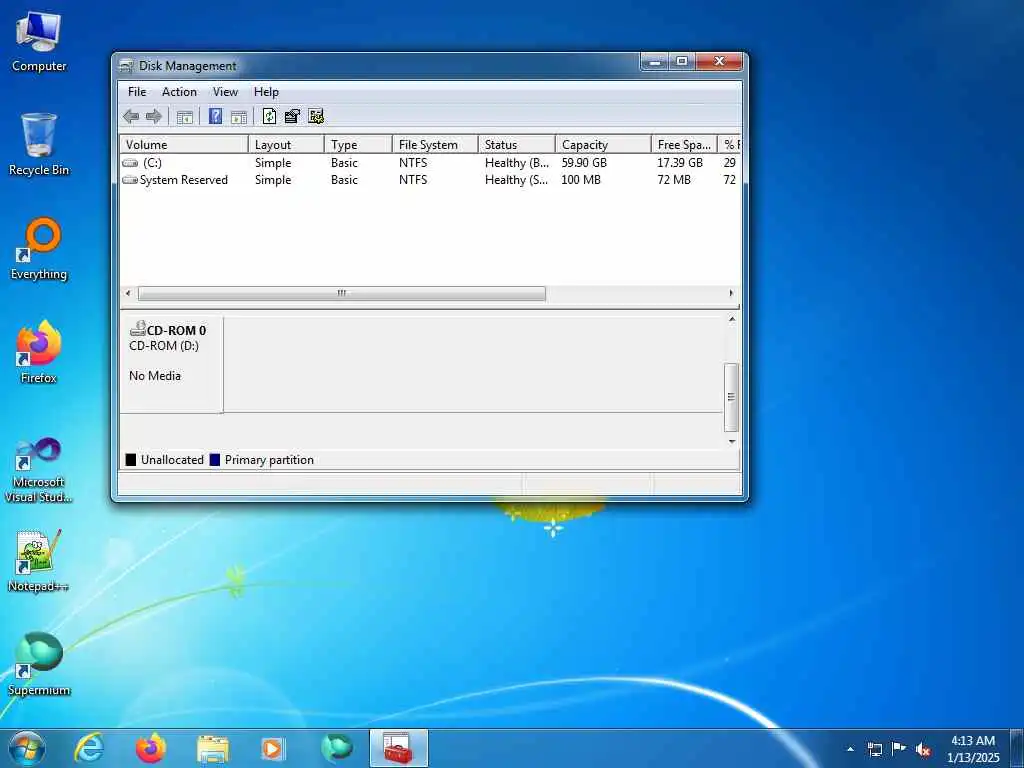Click the horizontal scrollbar thumb in volume list
This screenshot has height=768, width=1024.
[342, 293]
